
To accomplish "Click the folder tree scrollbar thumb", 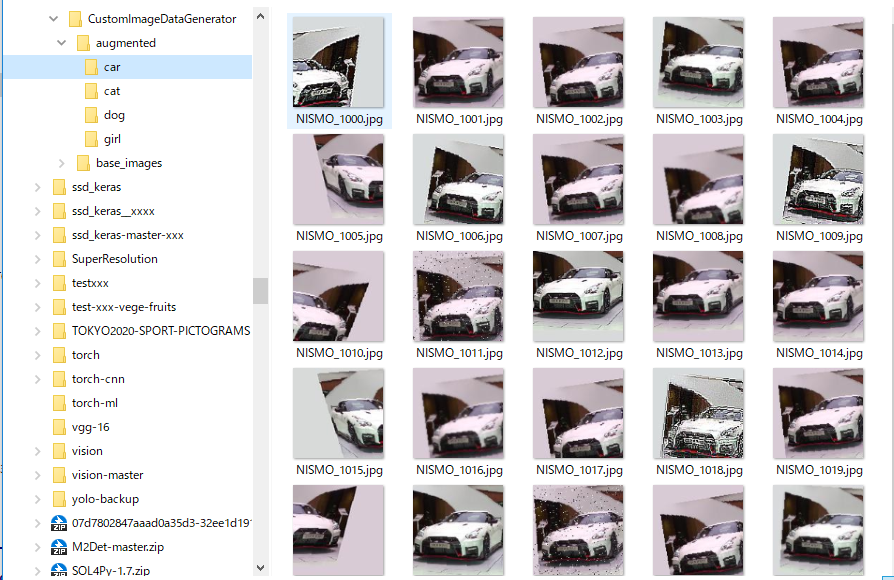I will (x=261, y=291).
